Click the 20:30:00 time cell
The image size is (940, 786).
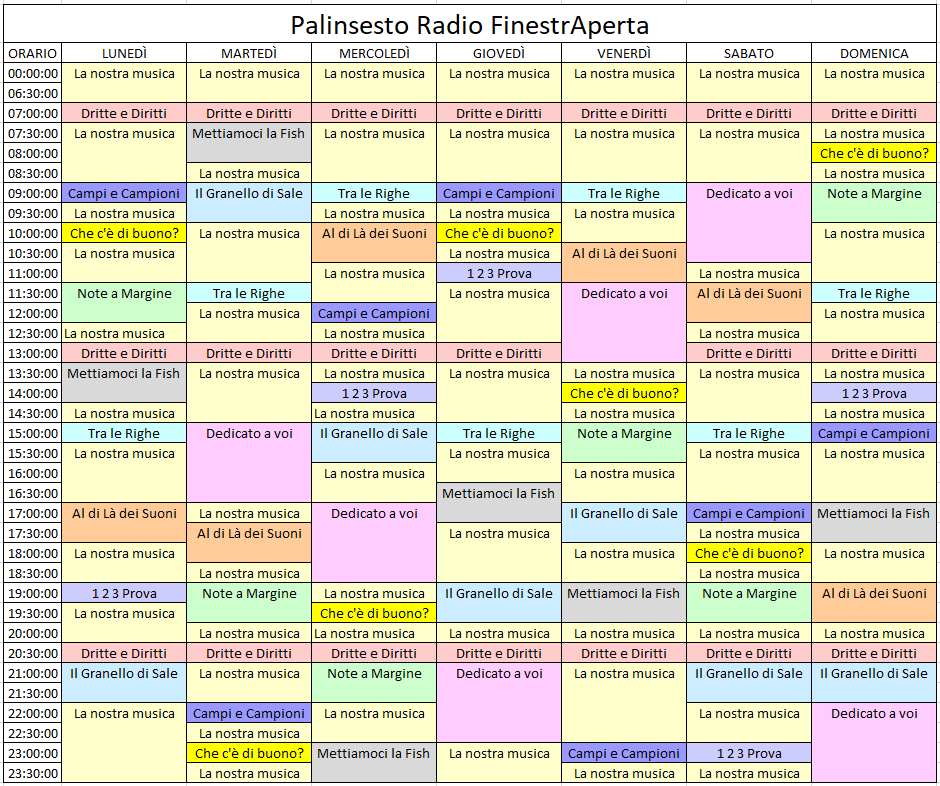tap(32, 654)
